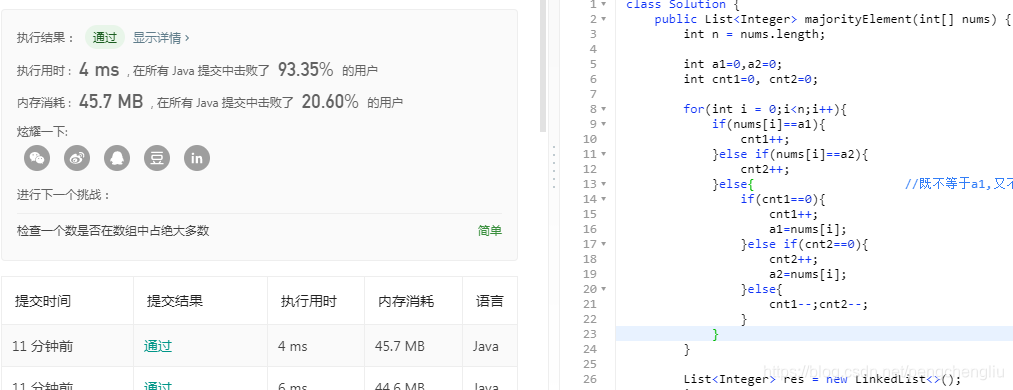Screen dimensions: 1013x390
Task: Share result via WeChat icon
Action: pyautogui.click(x=37, y=158)
